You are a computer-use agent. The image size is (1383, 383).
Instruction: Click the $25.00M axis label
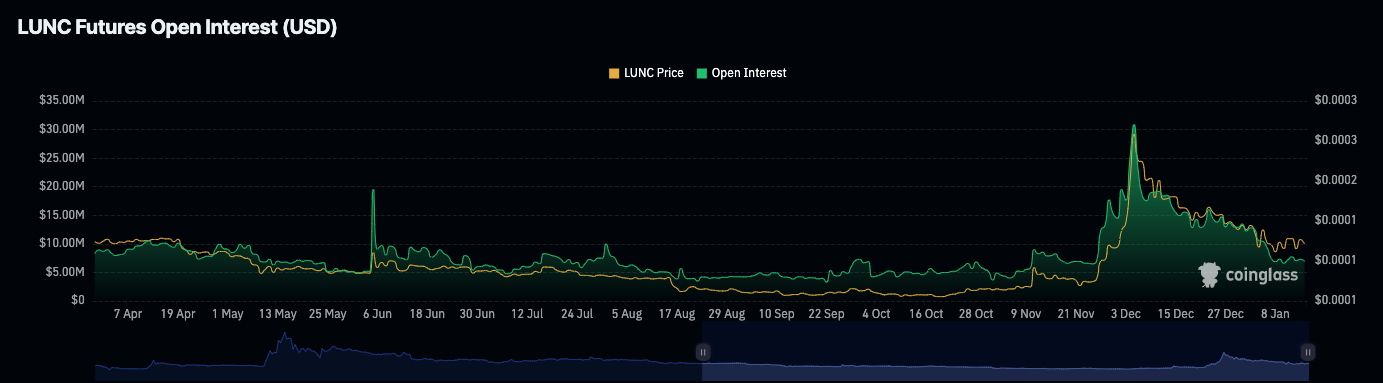tap(61, 158)
